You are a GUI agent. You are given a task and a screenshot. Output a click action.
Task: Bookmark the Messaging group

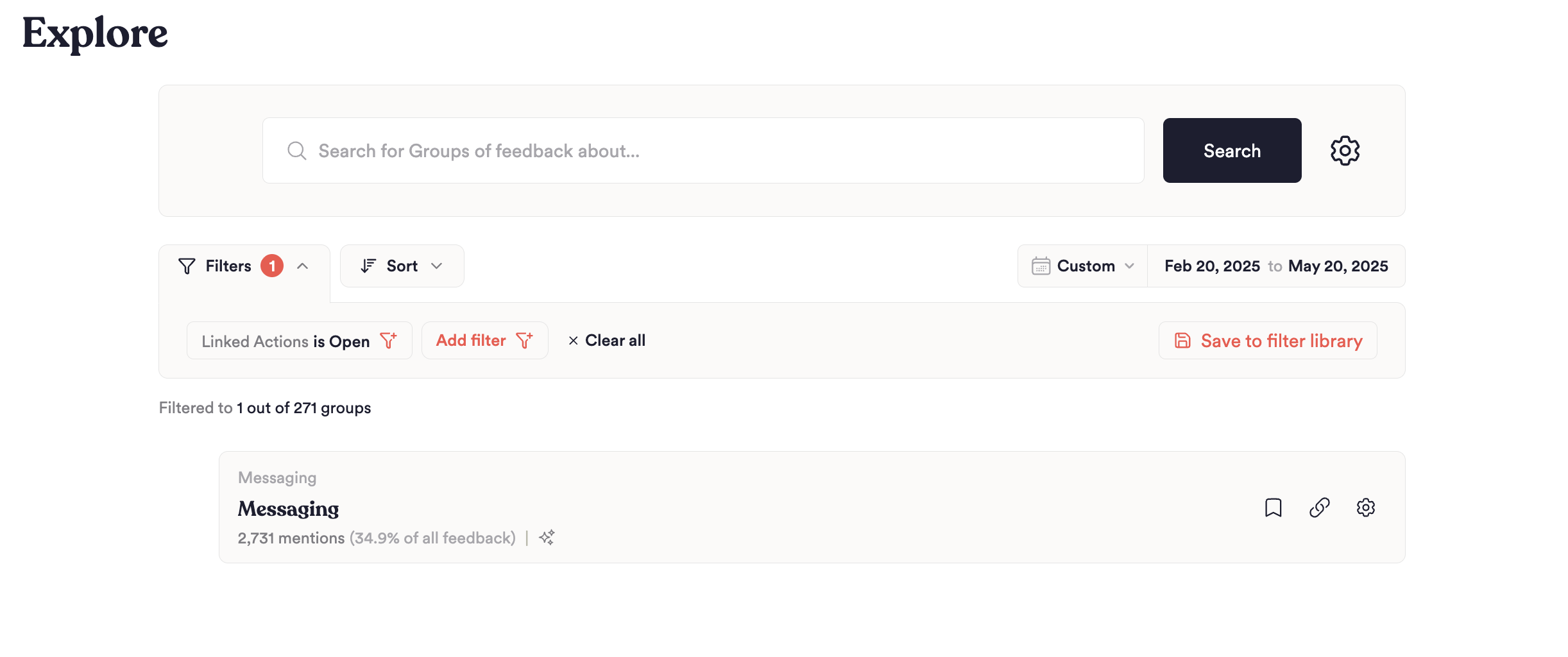click(x=1274, y=508)
